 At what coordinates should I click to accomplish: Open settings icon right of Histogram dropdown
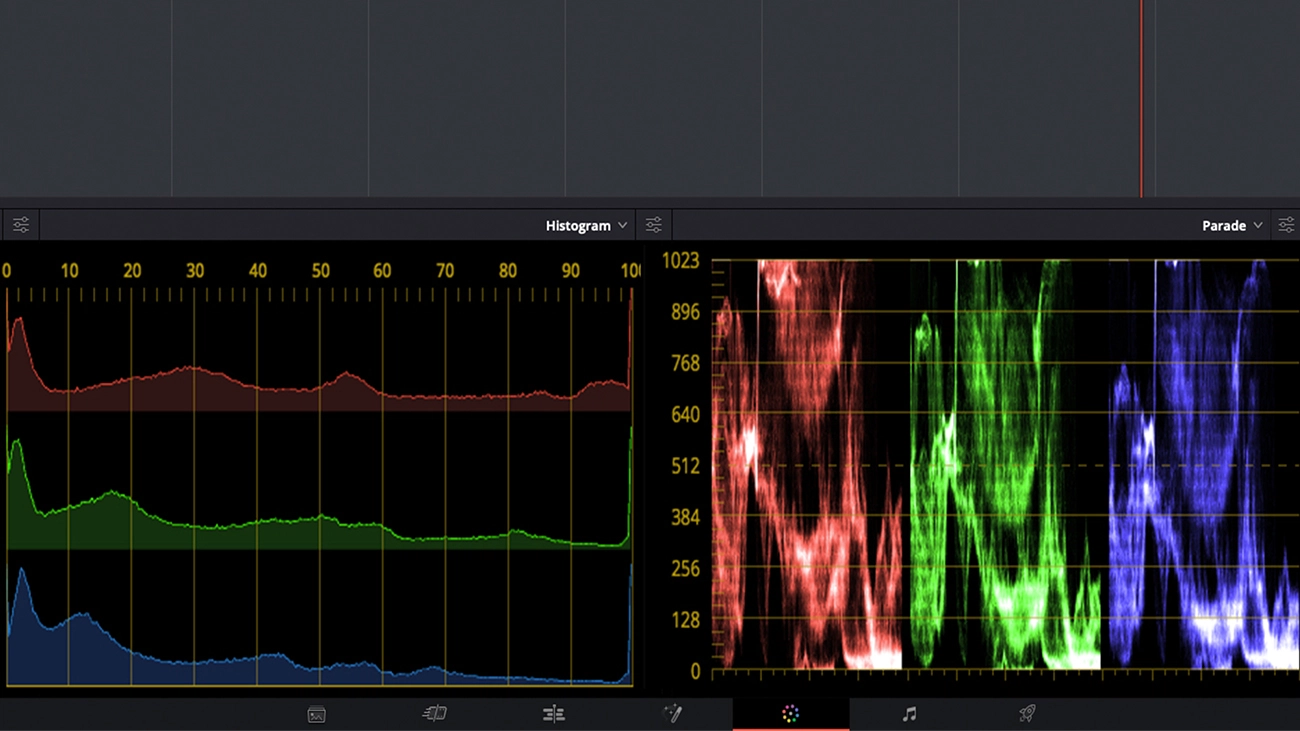653,225
